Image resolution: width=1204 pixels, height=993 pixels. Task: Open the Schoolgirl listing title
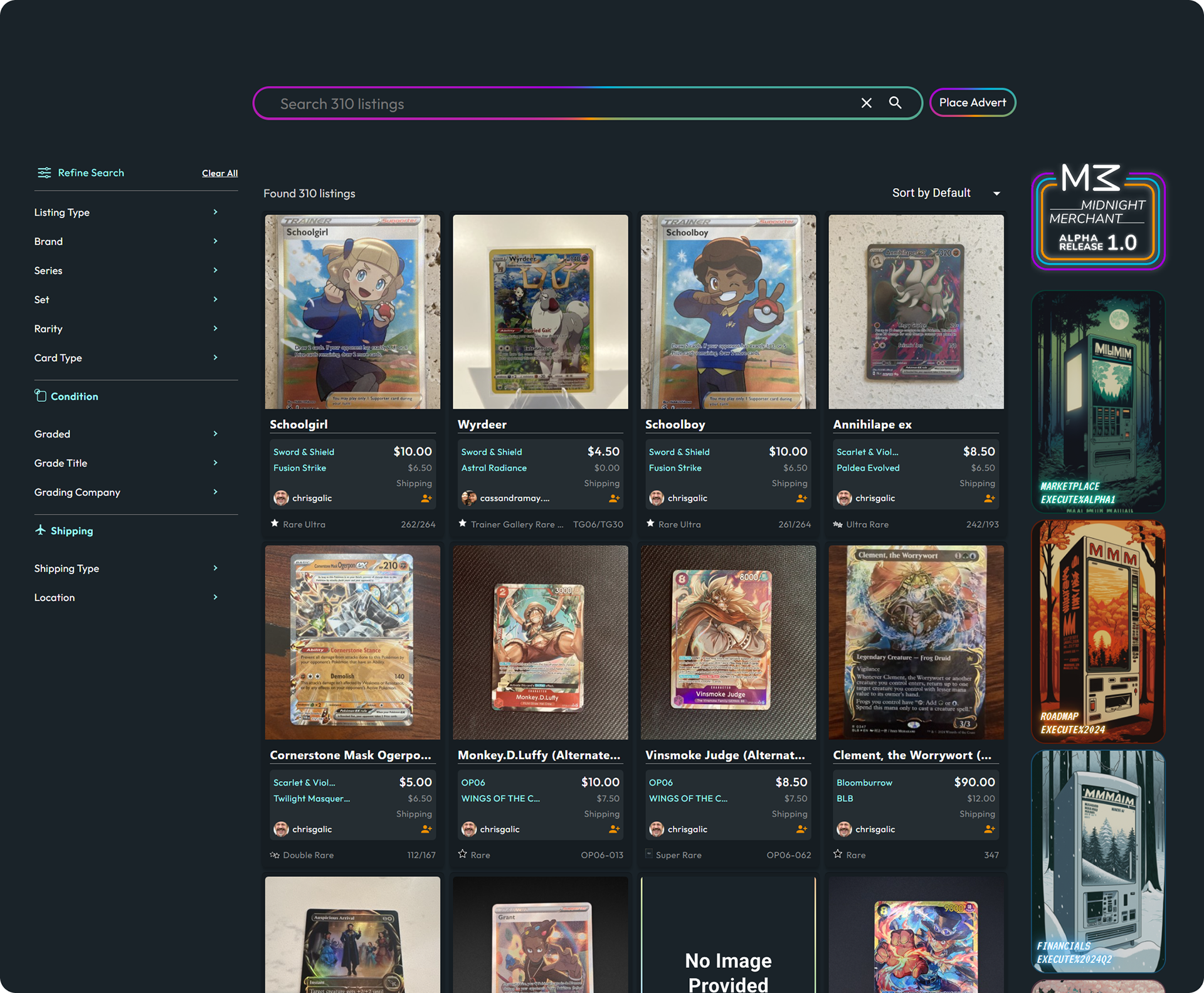[x=298, y=424]
